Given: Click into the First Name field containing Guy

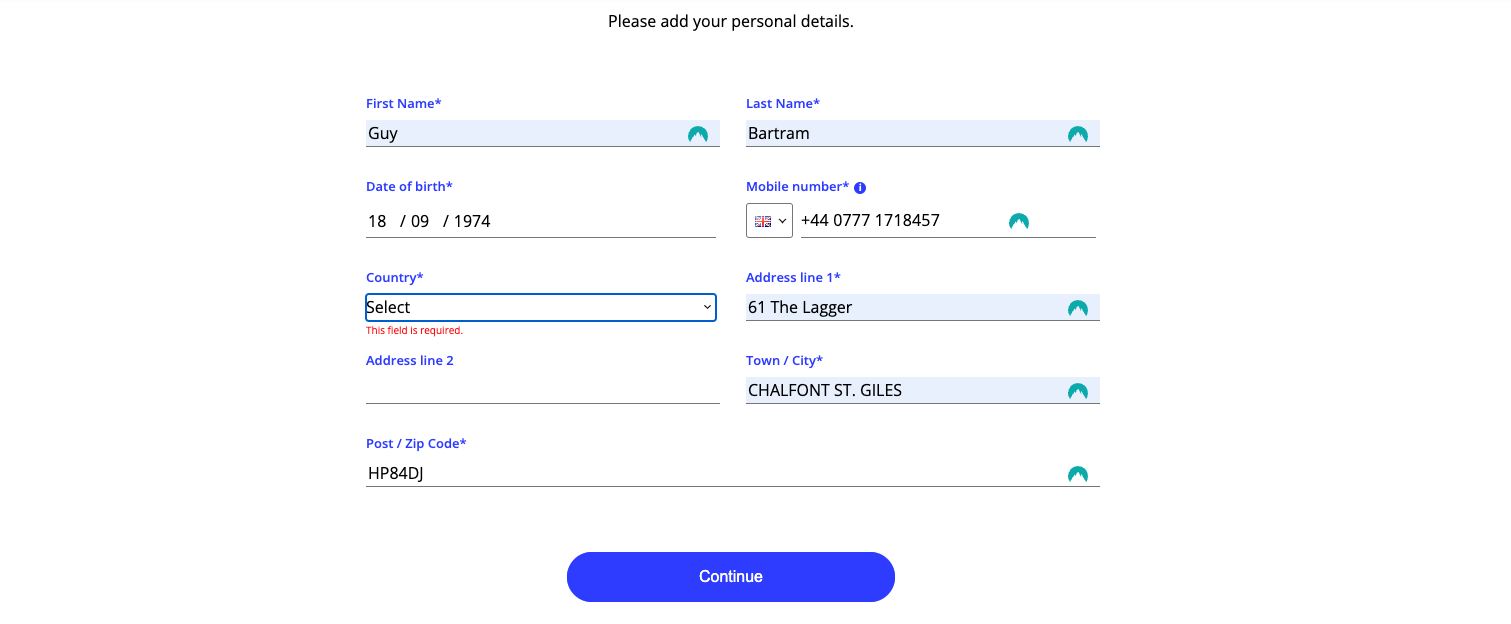Looking at the screenshot, I should coord(520,134).
